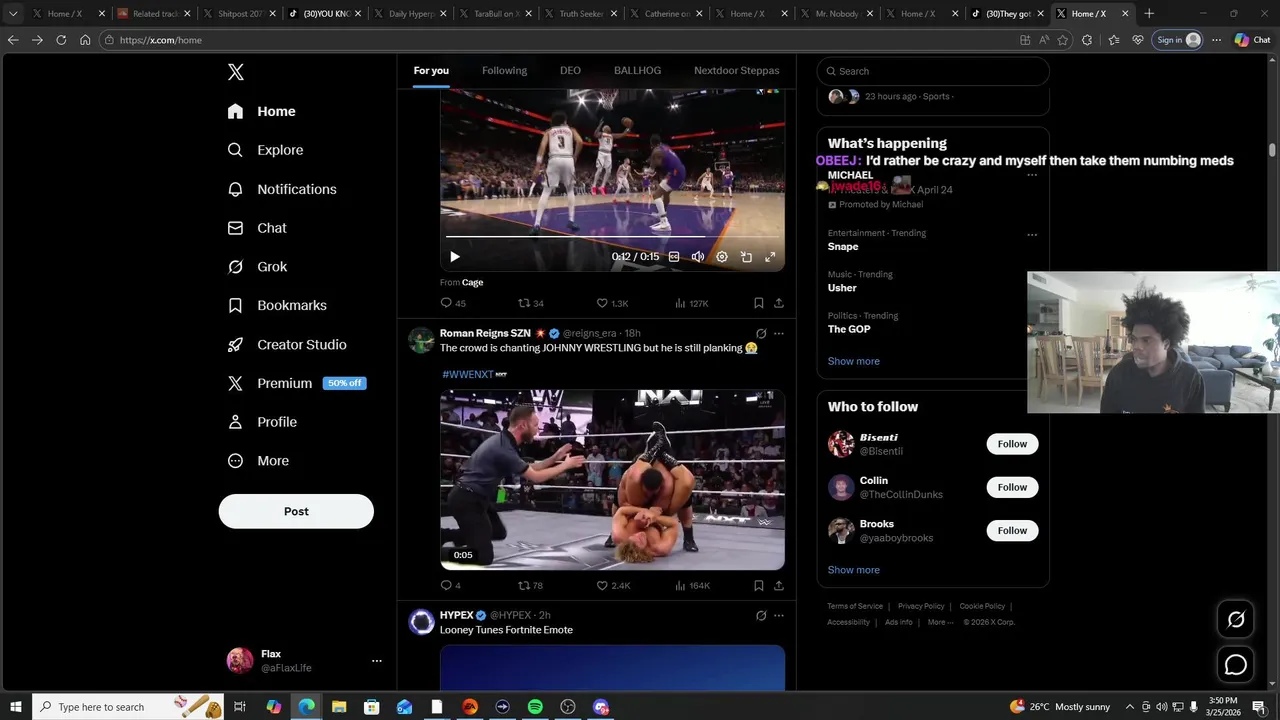Open the #WWENXT hashtag link

(468, 374)
